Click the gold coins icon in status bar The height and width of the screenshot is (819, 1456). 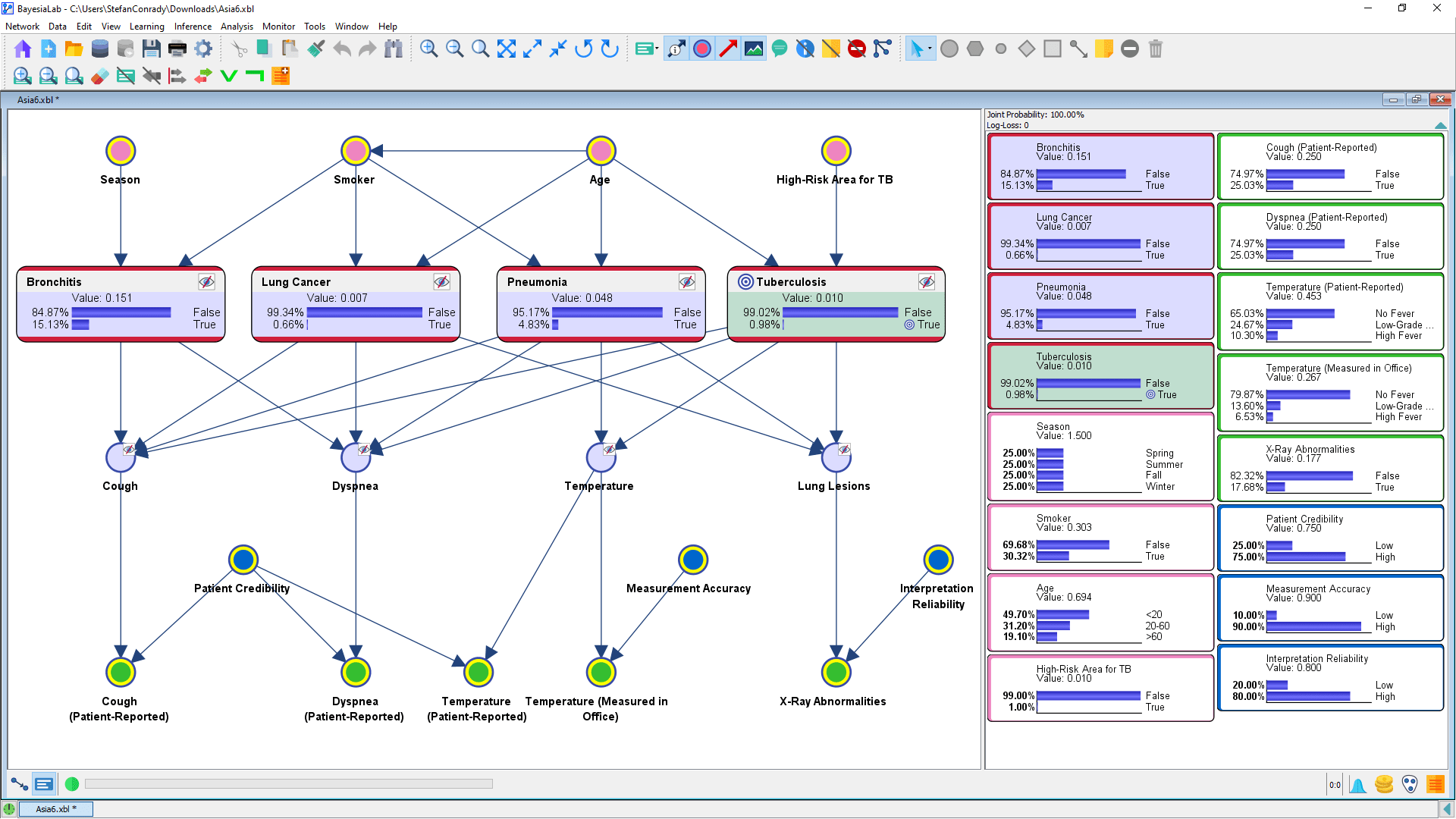point(1383,784)
